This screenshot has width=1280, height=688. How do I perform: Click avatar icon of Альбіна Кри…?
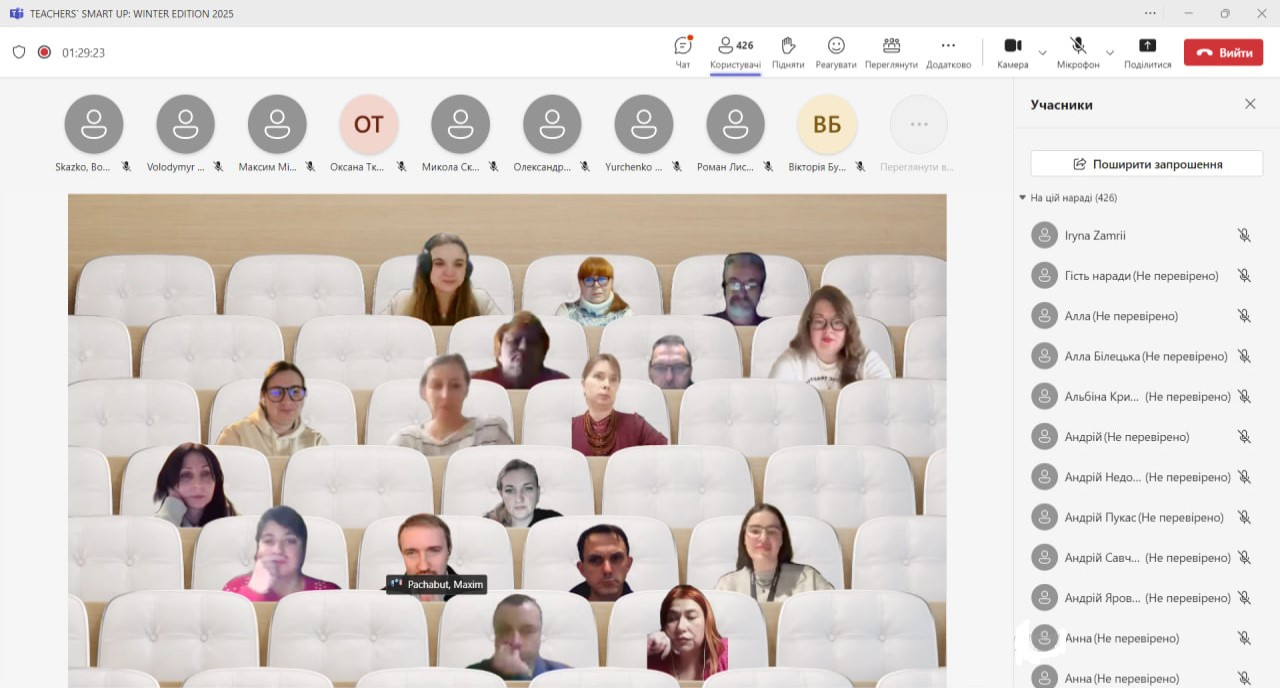click(1044, 397)
